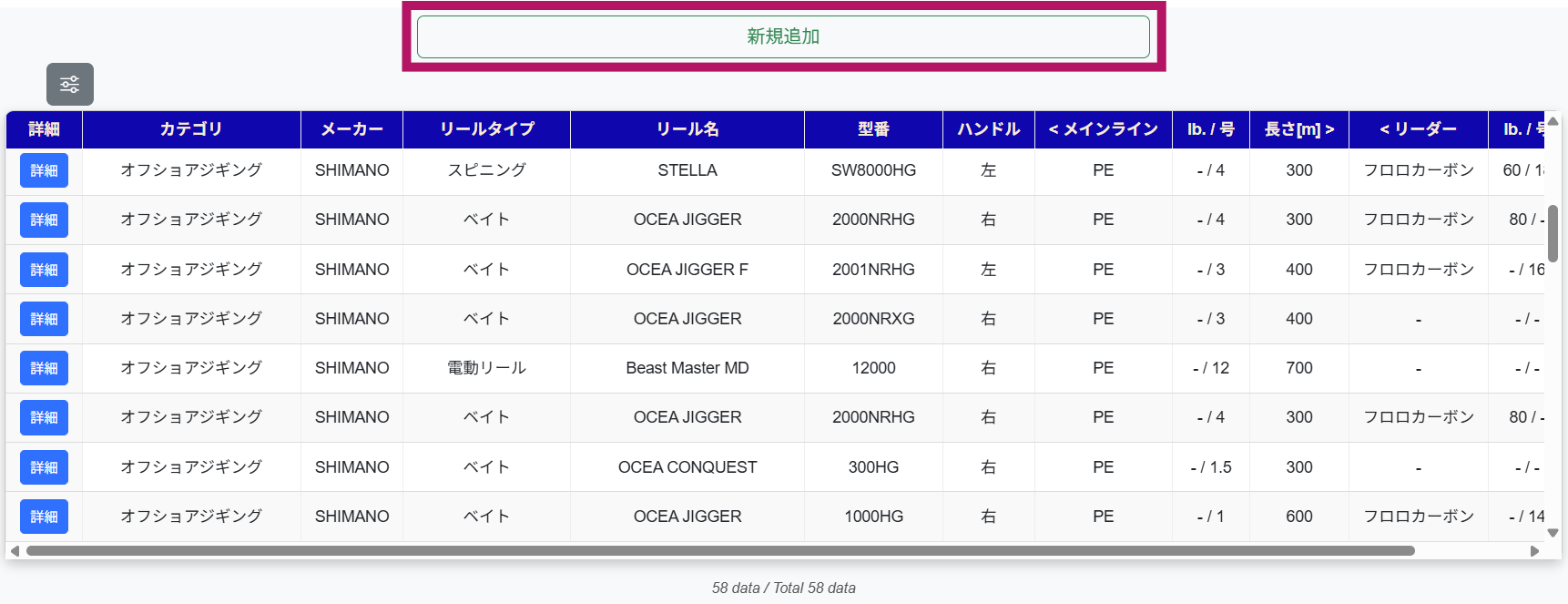Select the STELLA reel name cell
Image resolution: width=1568 pixels, height=604 pixels.
[687, 170]
